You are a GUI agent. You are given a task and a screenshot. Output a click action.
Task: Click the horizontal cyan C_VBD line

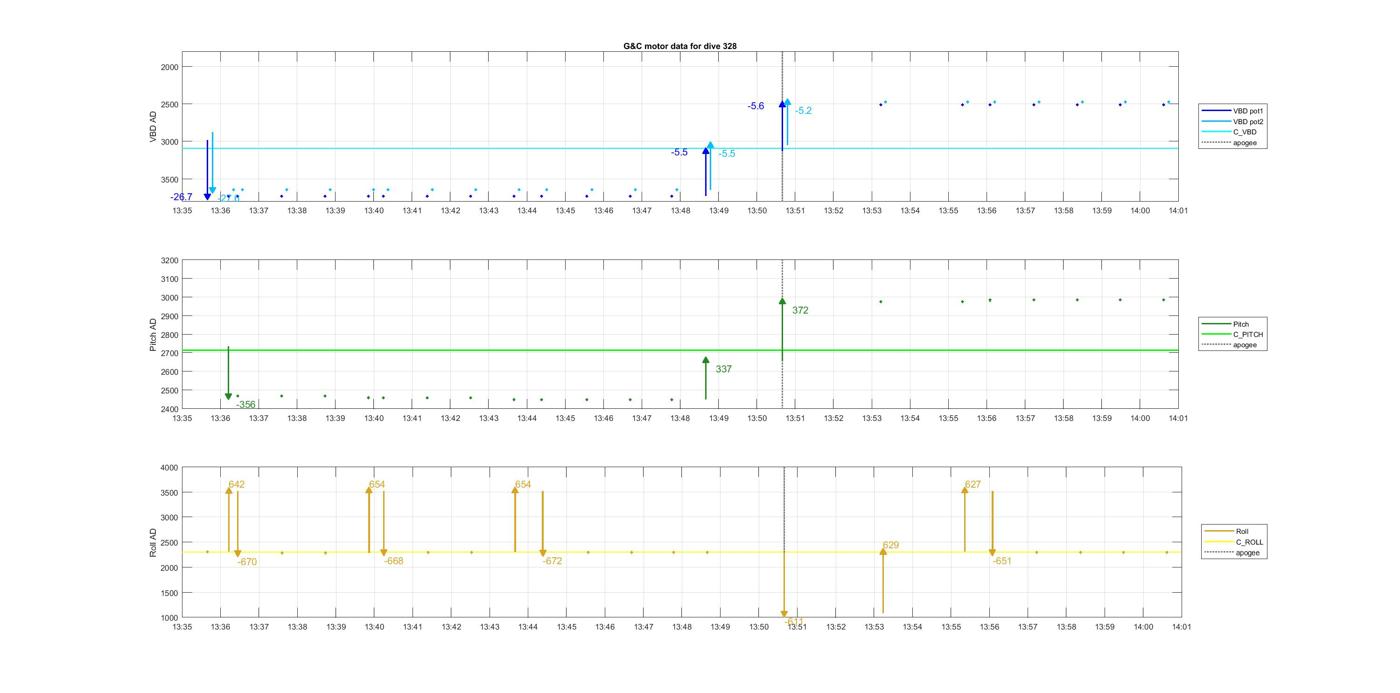pos(680,149)
